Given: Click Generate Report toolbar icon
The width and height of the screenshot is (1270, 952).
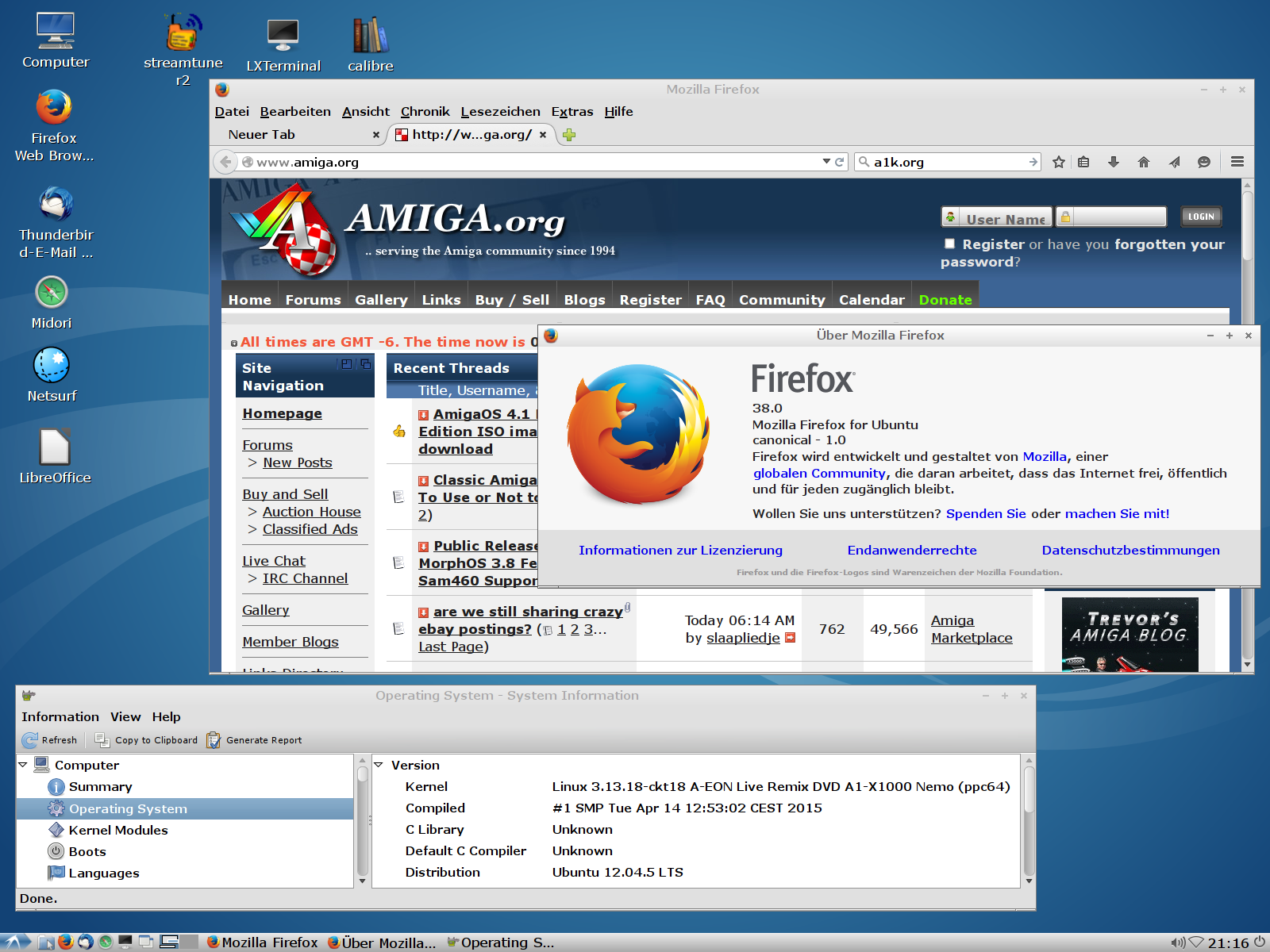Looking at the screenshot, I should 214,740.
